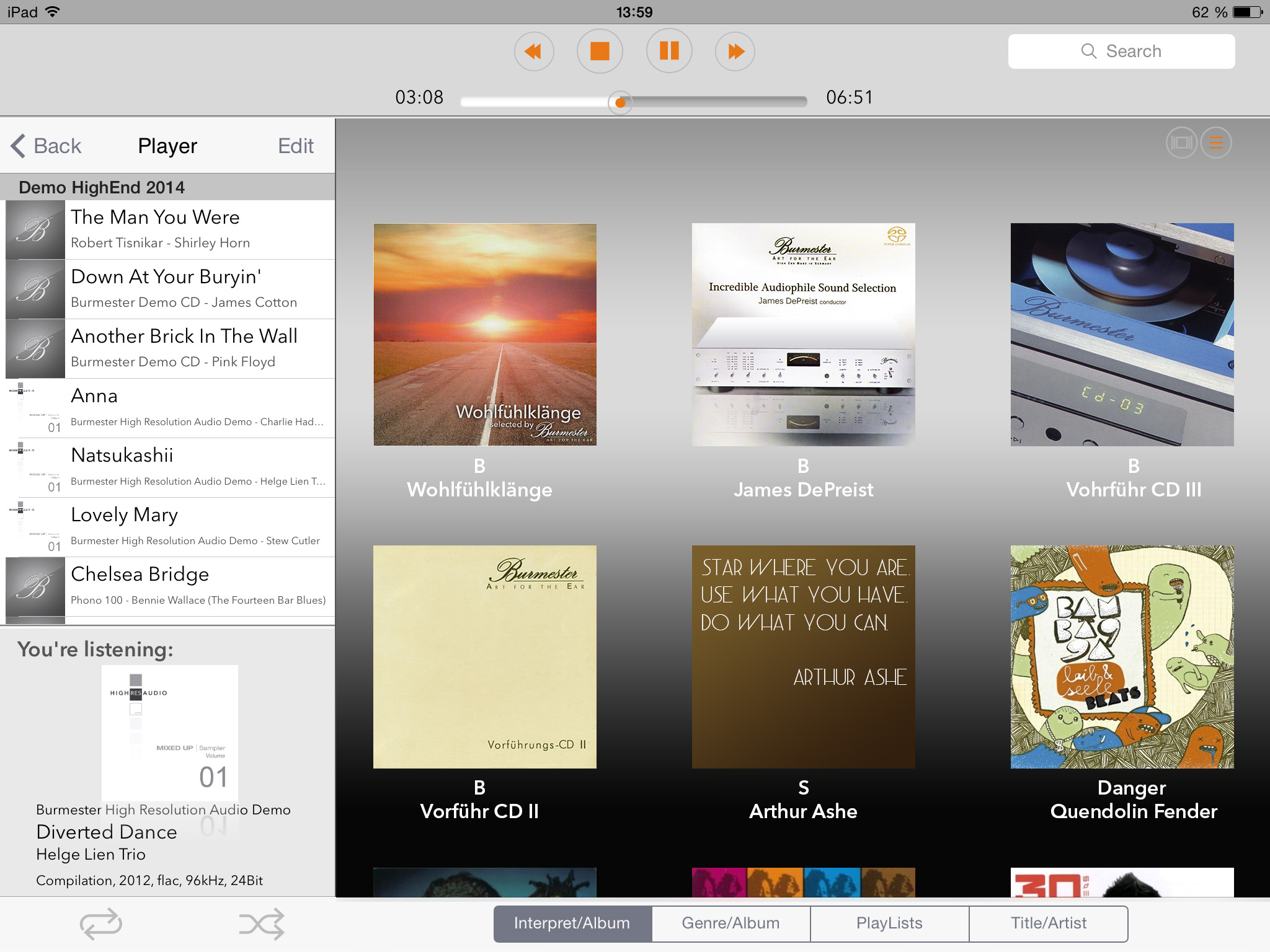The width and height of the screenshot is (1270, 952).
Task: Tap the now-playing HighResAudio cover art
Action: 170,733
